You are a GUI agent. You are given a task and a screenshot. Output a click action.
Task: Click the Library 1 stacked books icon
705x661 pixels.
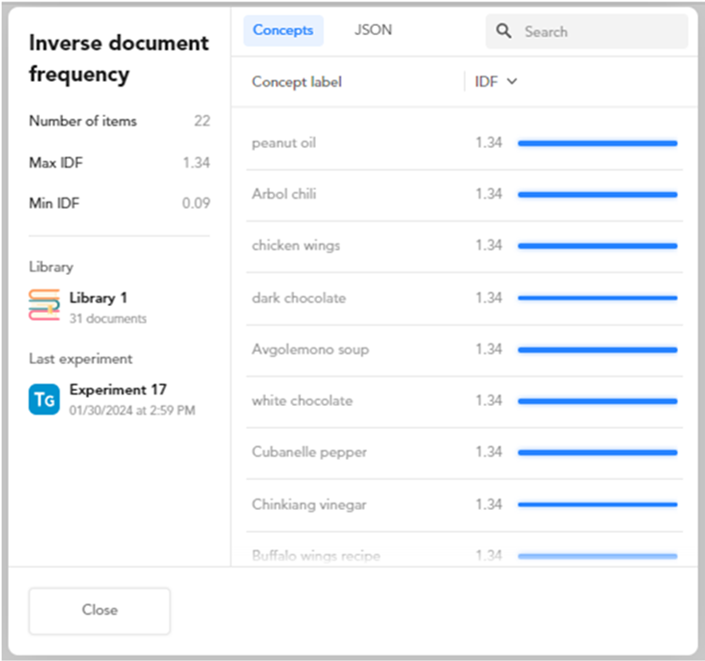click(45, 306)
